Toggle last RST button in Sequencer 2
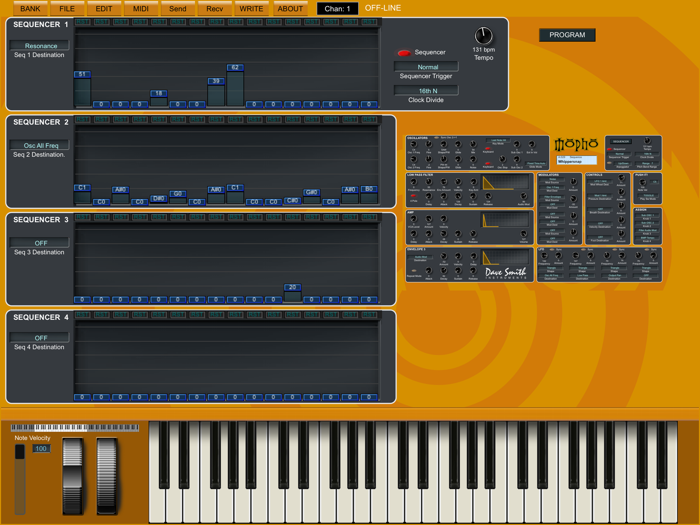The width and height of the screenshot is (700, 525). (x=369, y=119)
